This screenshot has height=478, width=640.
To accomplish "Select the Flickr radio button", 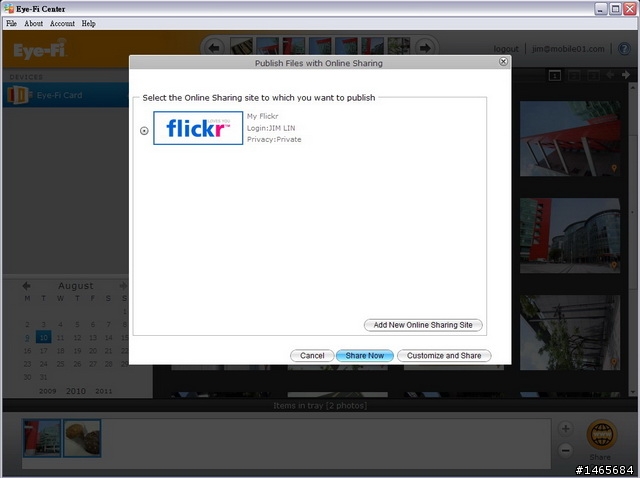I will pos(144,131).
